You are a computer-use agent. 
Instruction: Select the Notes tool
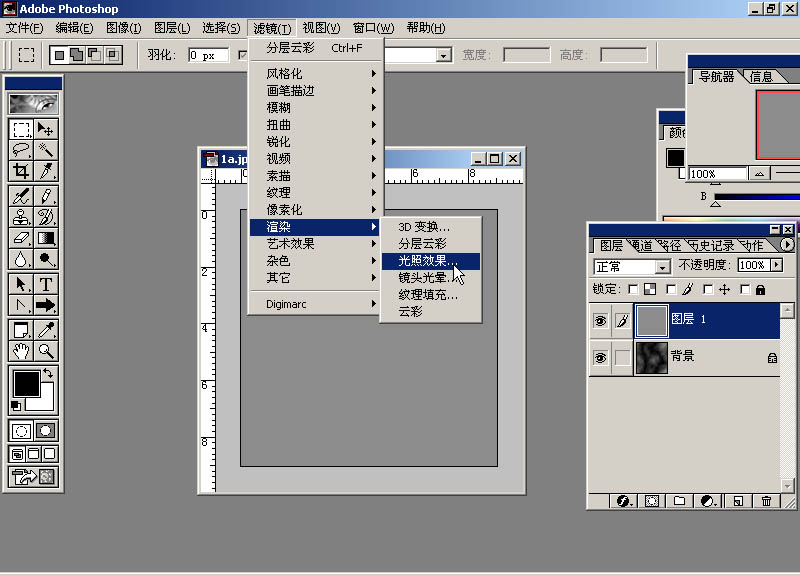click(21, 331)
